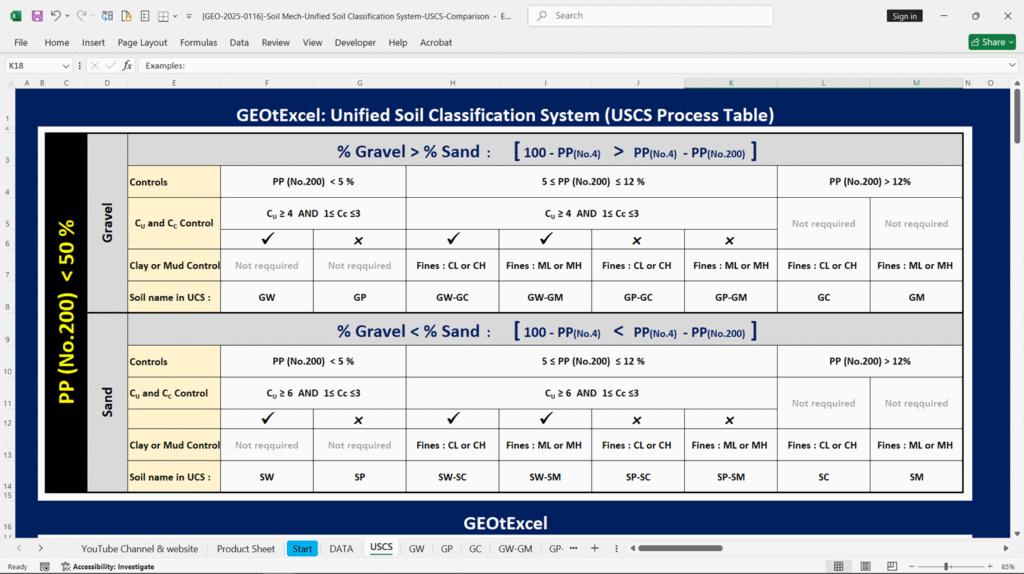Open the Help ribbon tab

tap(398, 42)
